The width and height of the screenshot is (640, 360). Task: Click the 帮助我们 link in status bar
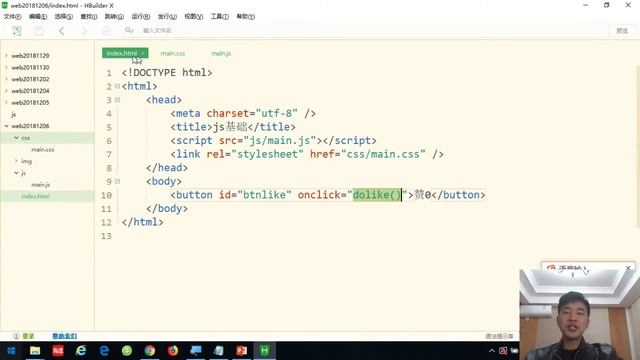coord(64,336)
